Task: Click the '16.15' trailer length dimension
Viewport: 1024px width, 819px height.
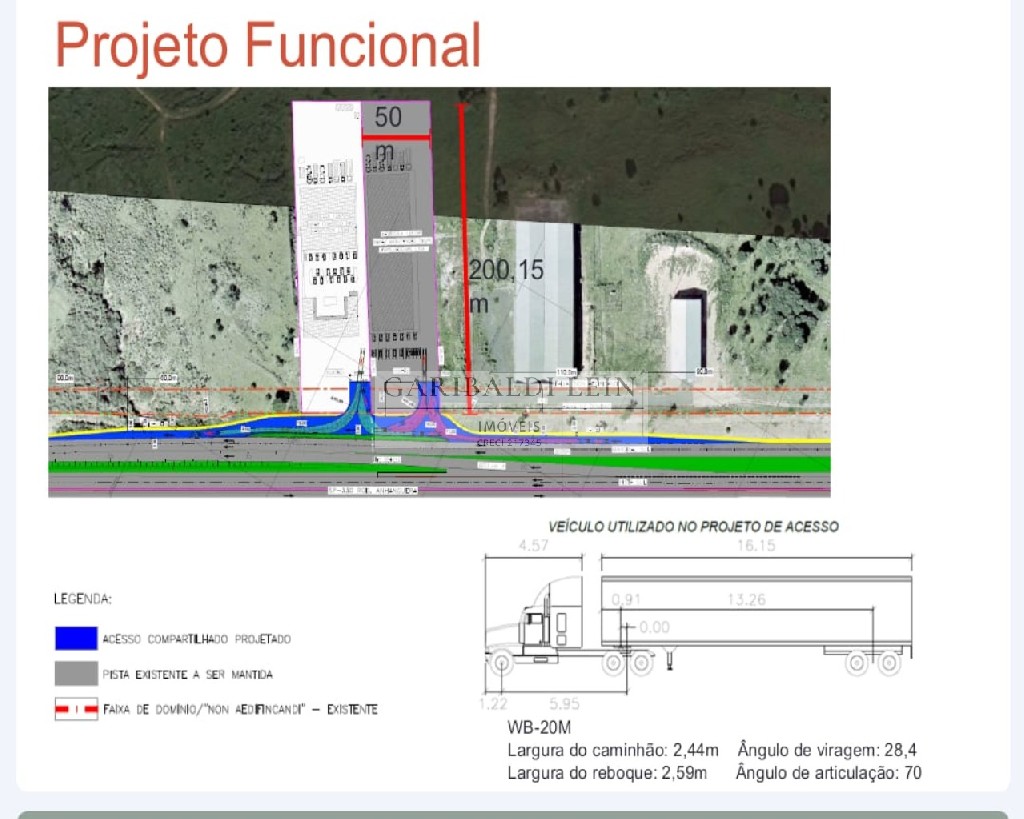Action: pyautogui.click(x=756, y=545)
